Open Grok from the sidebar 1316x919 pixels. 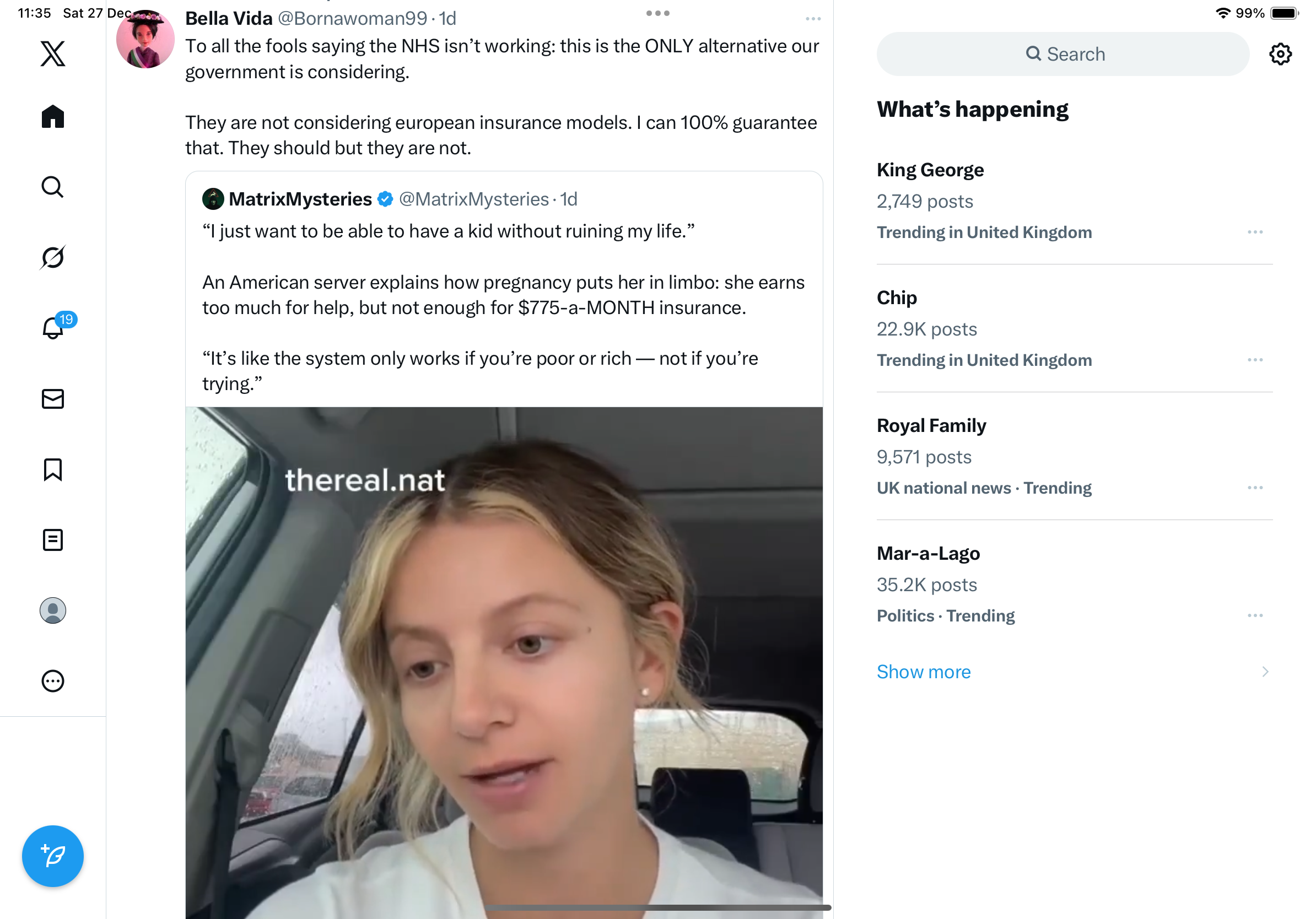(53, 257)
